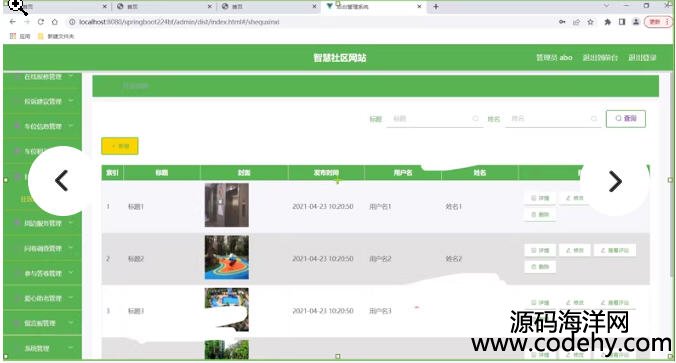
Task: Open the browser profile avatar icon
Action: (x=636, y=22)
